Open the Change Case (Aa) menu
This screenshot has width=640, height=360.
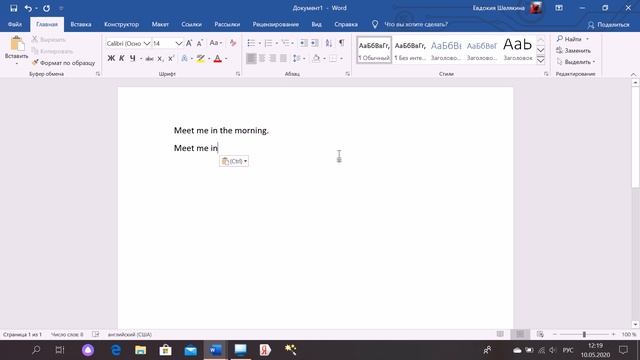(215, 43)
